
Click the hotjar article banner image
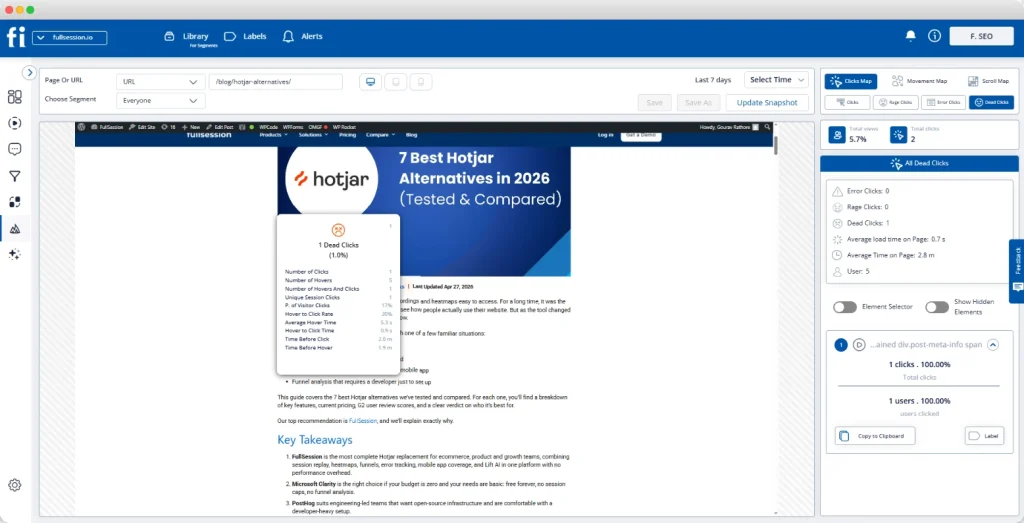424,210
